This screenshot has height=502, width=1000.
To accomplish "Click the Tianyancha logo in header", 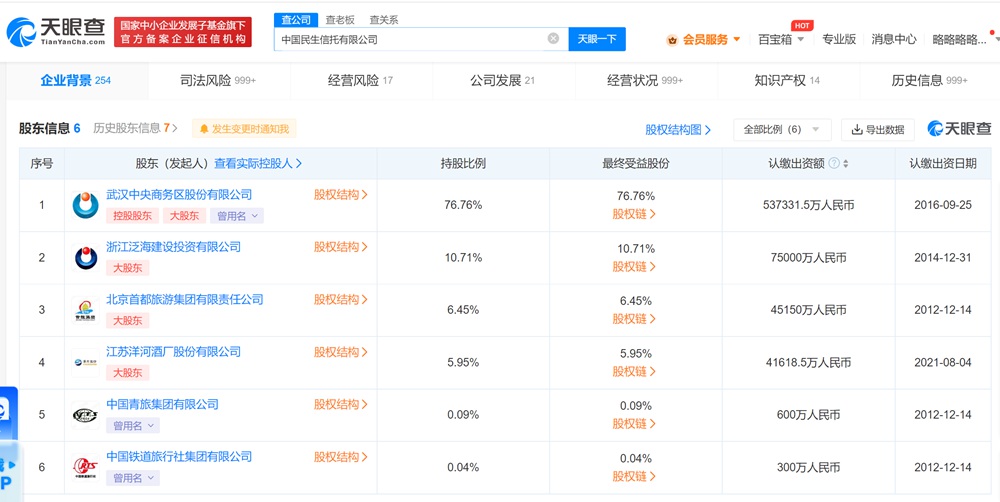I will coord(56,31).
